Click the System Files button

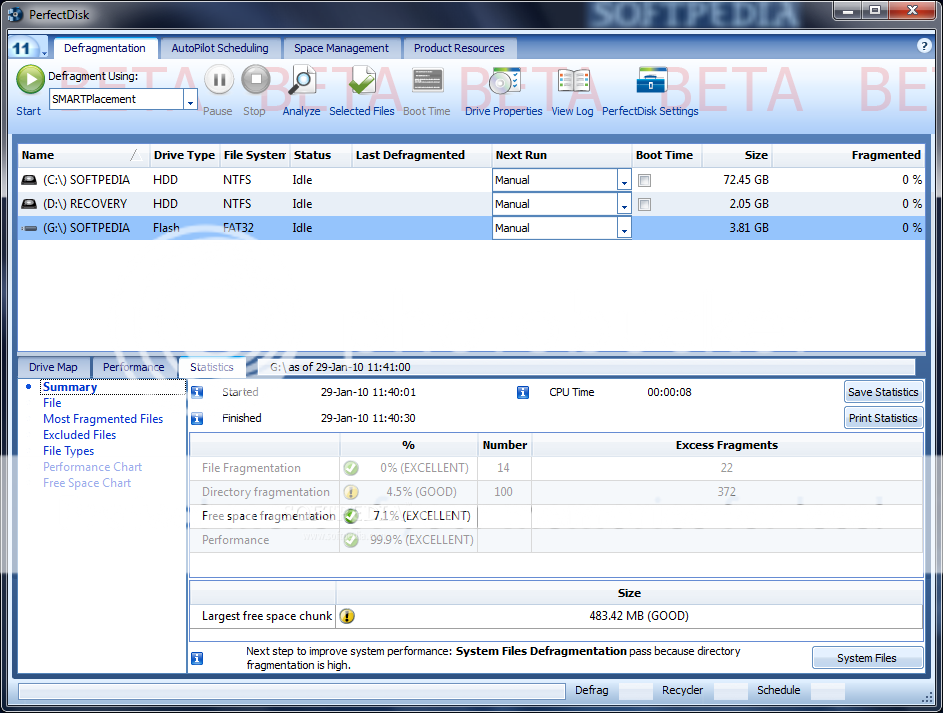tap(866, 657)
